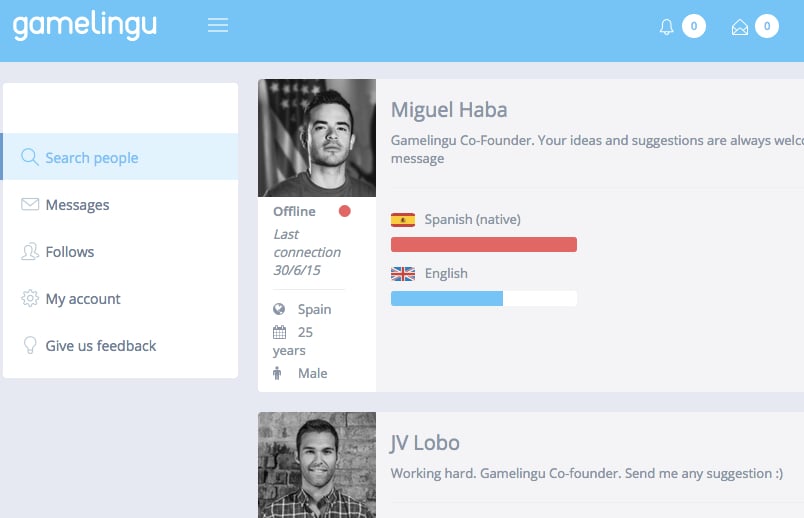Click the gear icon next to My account
The width and height of the screenshot is (804, 518).
30,298
